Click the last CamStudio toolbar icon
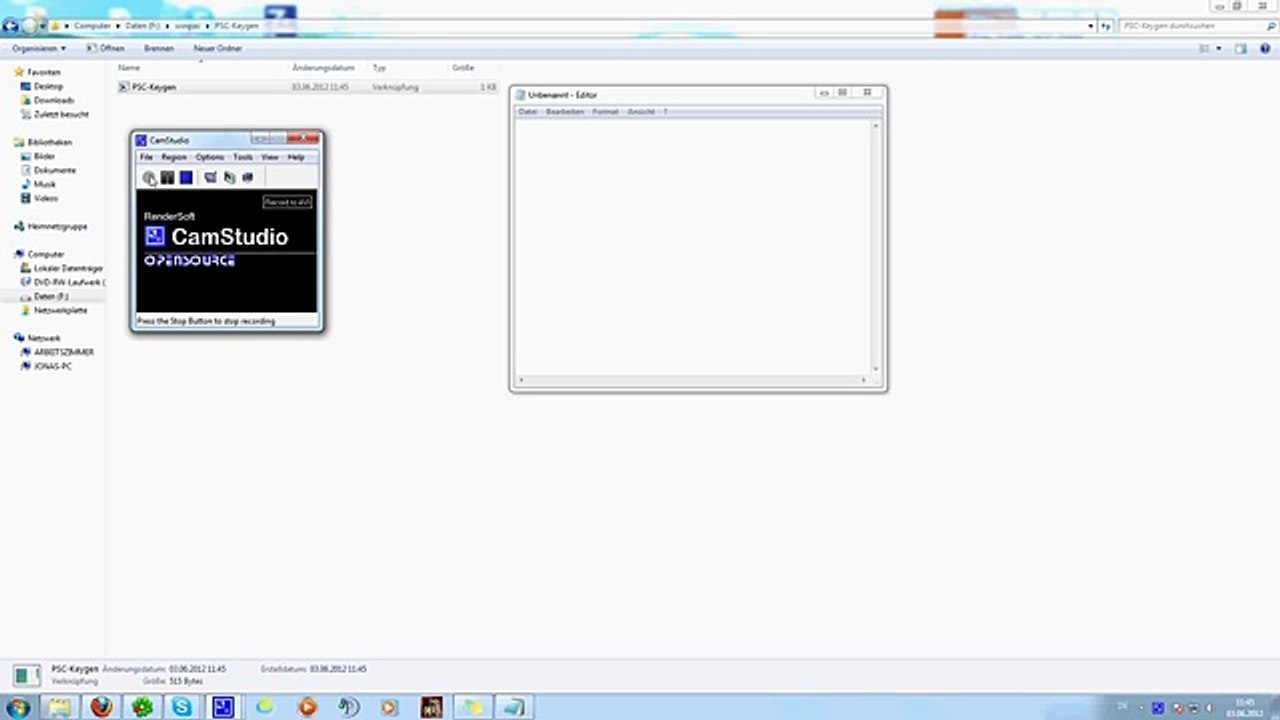The image size is (1280, 720). [247, 178]
